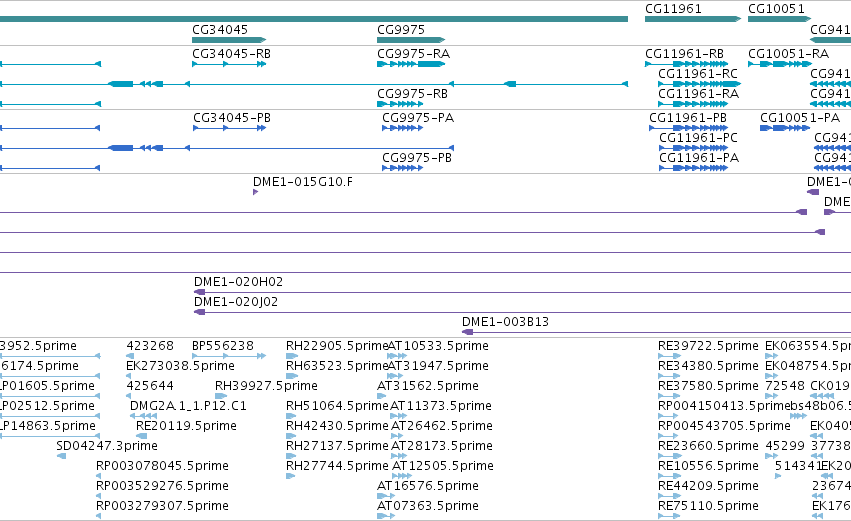Image resolution: width=851 pixels, height=521 pixels.
Task: Open transcript CG9975-RA label
Action: [x=414, y=54]
